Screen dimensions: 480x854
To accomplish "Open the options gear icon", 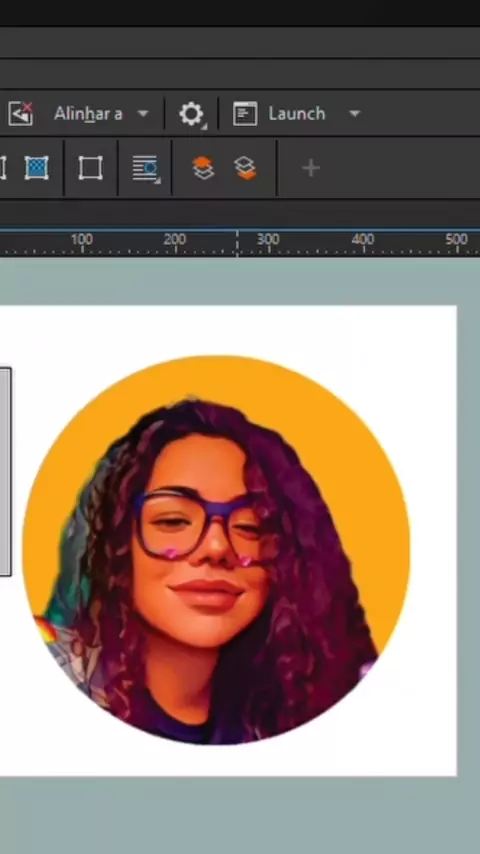I will coord(191,114).
